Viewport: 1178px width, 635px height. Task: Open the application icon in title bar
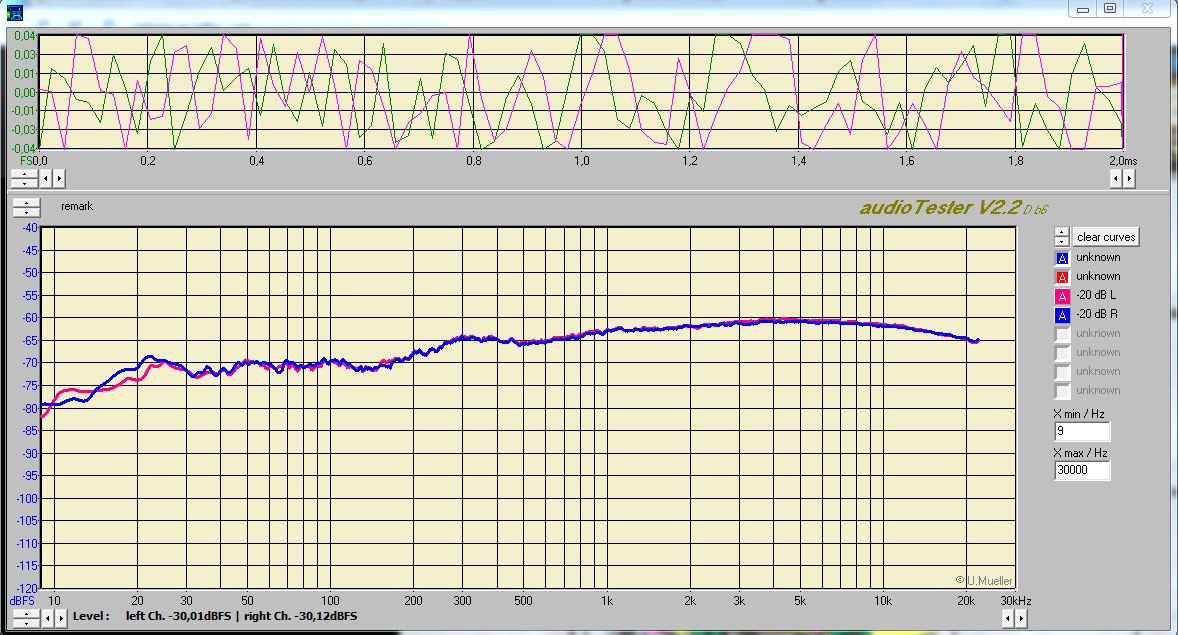coord(15,10)
